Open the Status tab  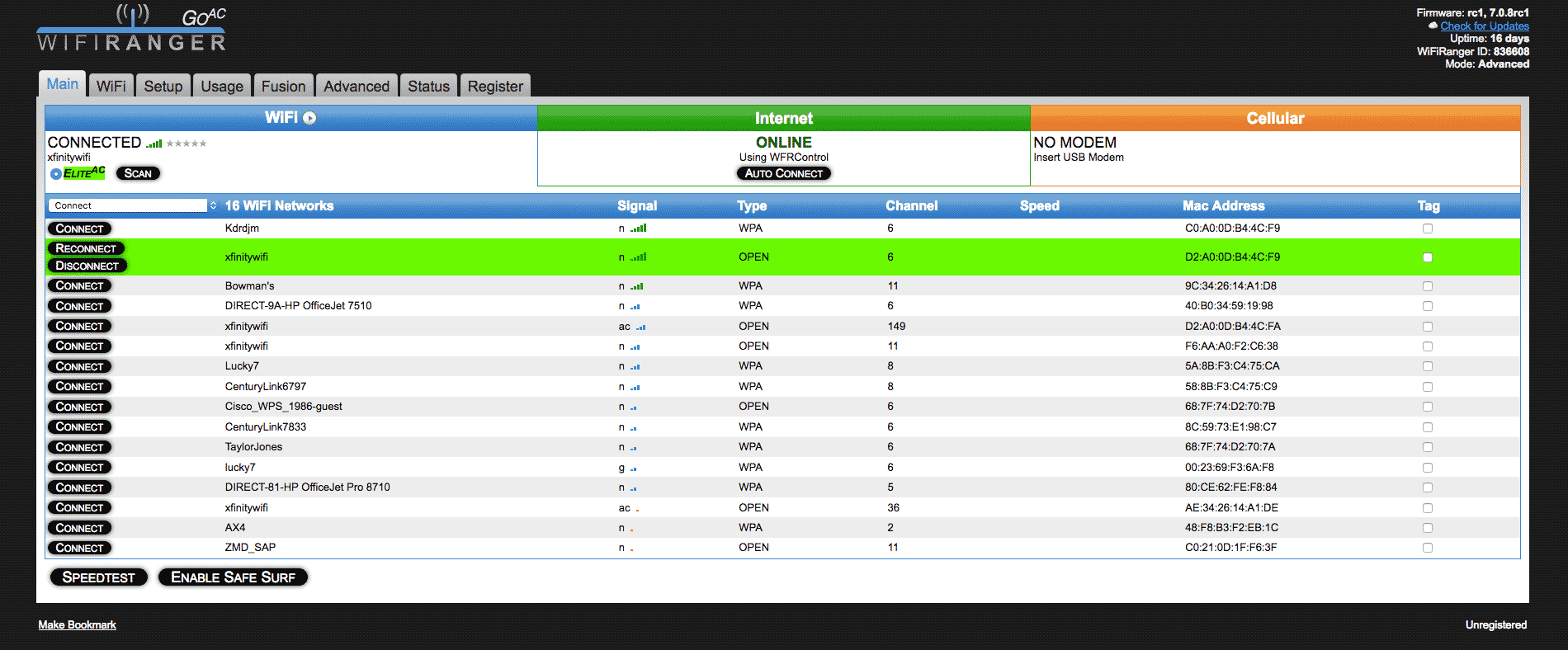(428, 86)
